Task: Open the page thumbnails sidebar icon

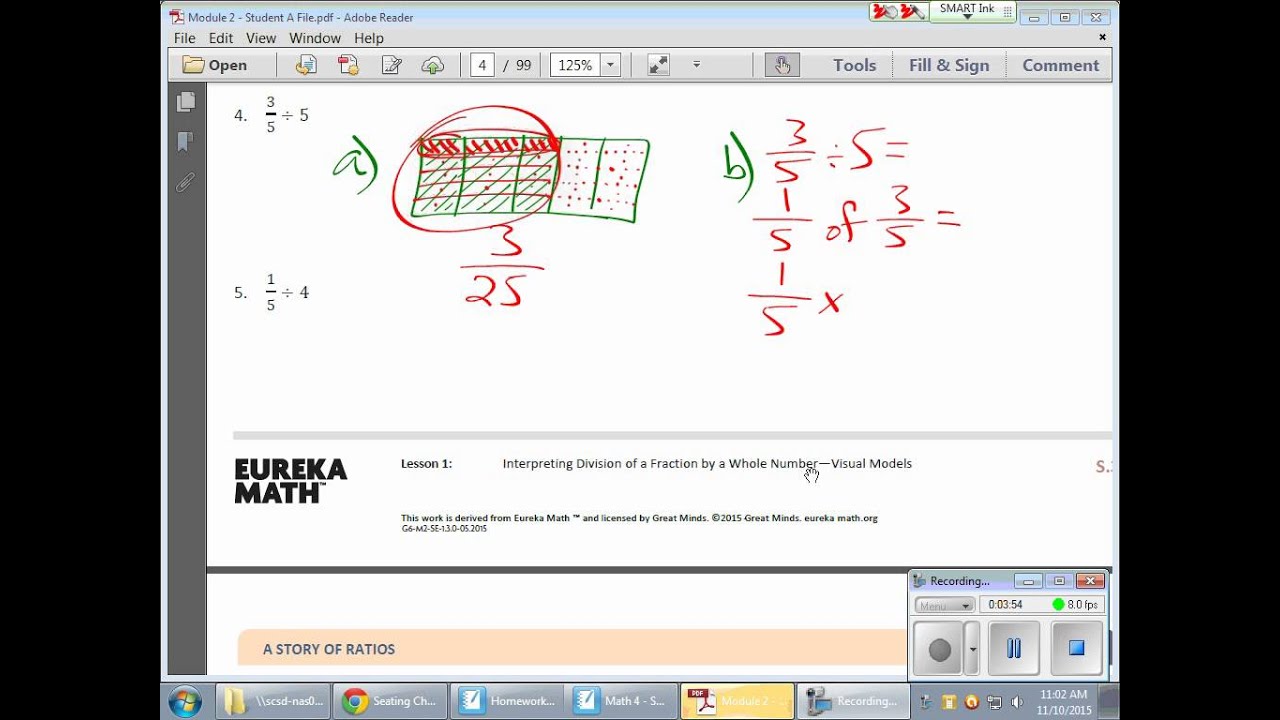Action: coord(186,102)
